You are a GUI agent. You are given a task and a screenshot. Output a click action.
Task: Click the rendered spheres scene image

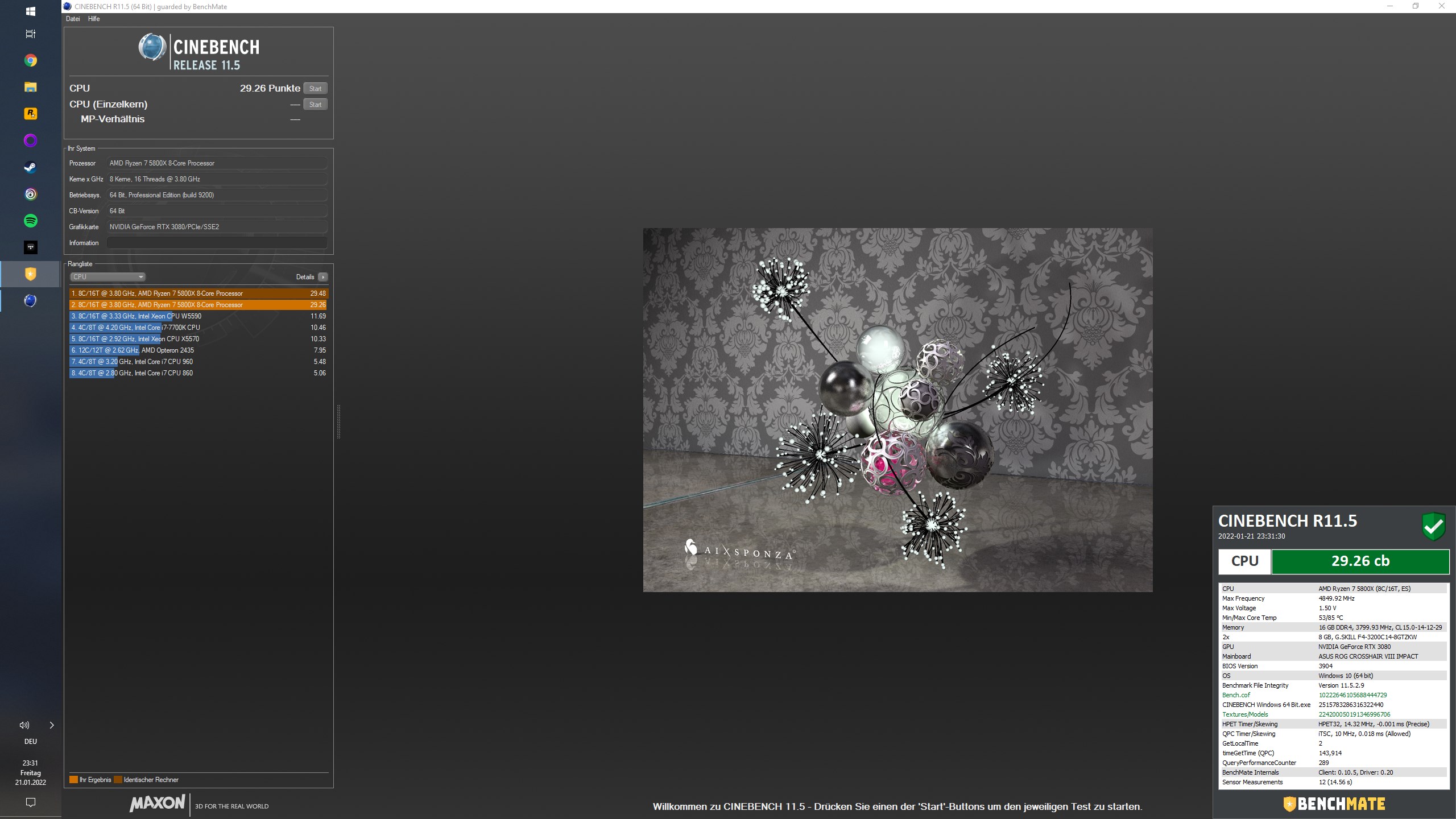point(897,410)
